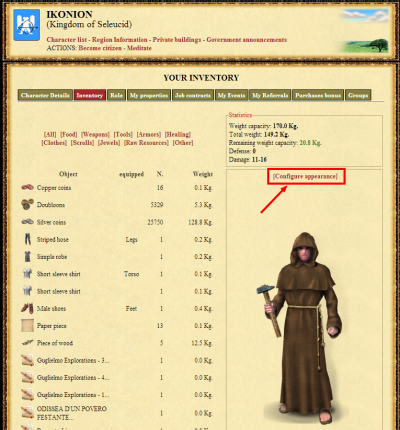Select the Doubloons item icon
This screenshot has height=430, width=400.
27,204
